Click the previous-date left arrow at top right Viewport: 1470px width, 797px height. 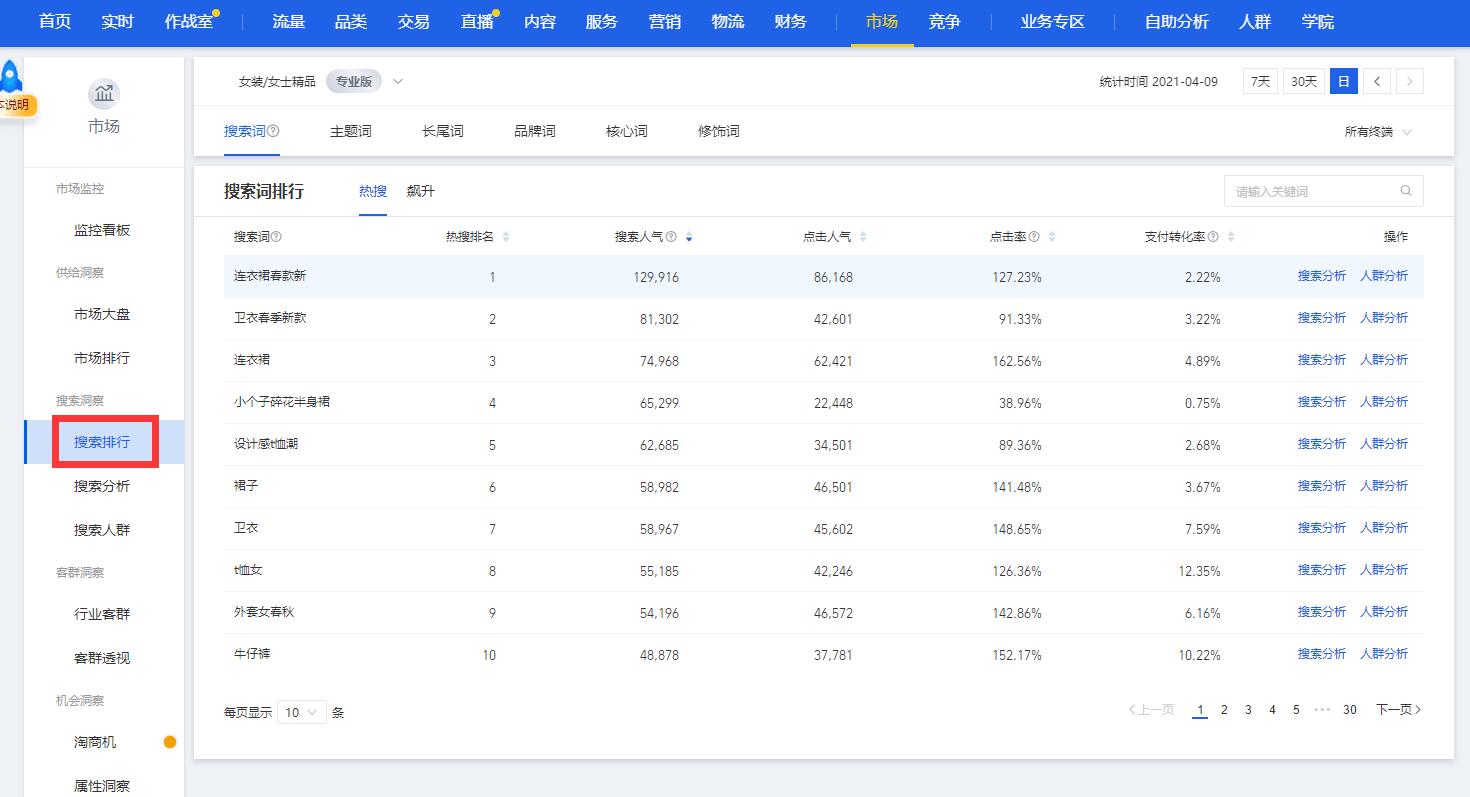coord(1377,81)
